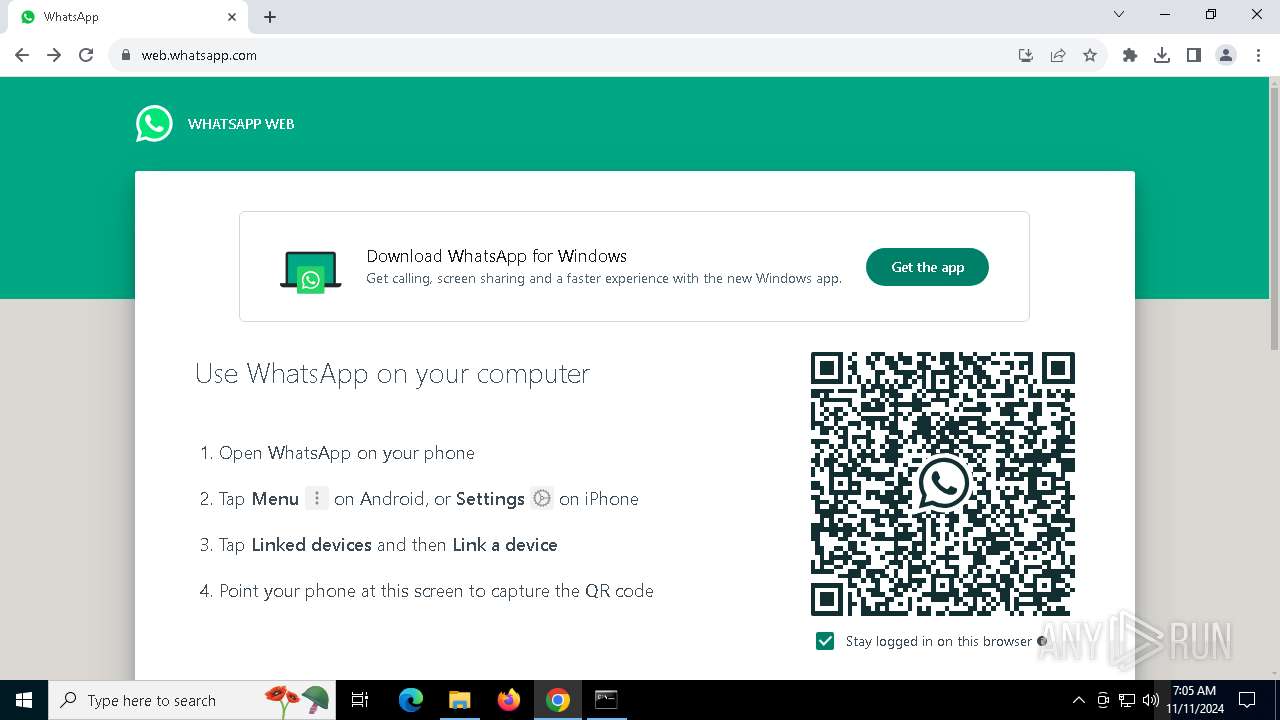Click the Android menu three-dots icon
Viewport: 1280px width, 720px height.
pyautogui.click(x=316, y=498)
